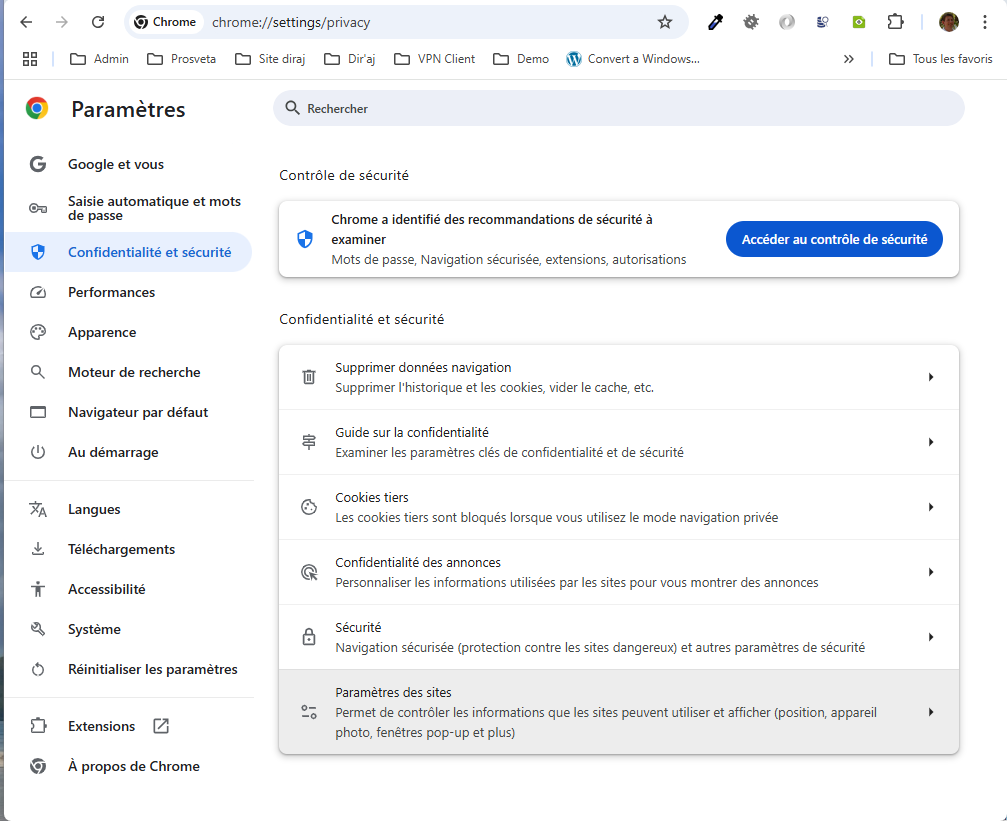This screenshot has width=1007, height=821.
Task: Open Navigateur par défaut settings
Action: 128,412
